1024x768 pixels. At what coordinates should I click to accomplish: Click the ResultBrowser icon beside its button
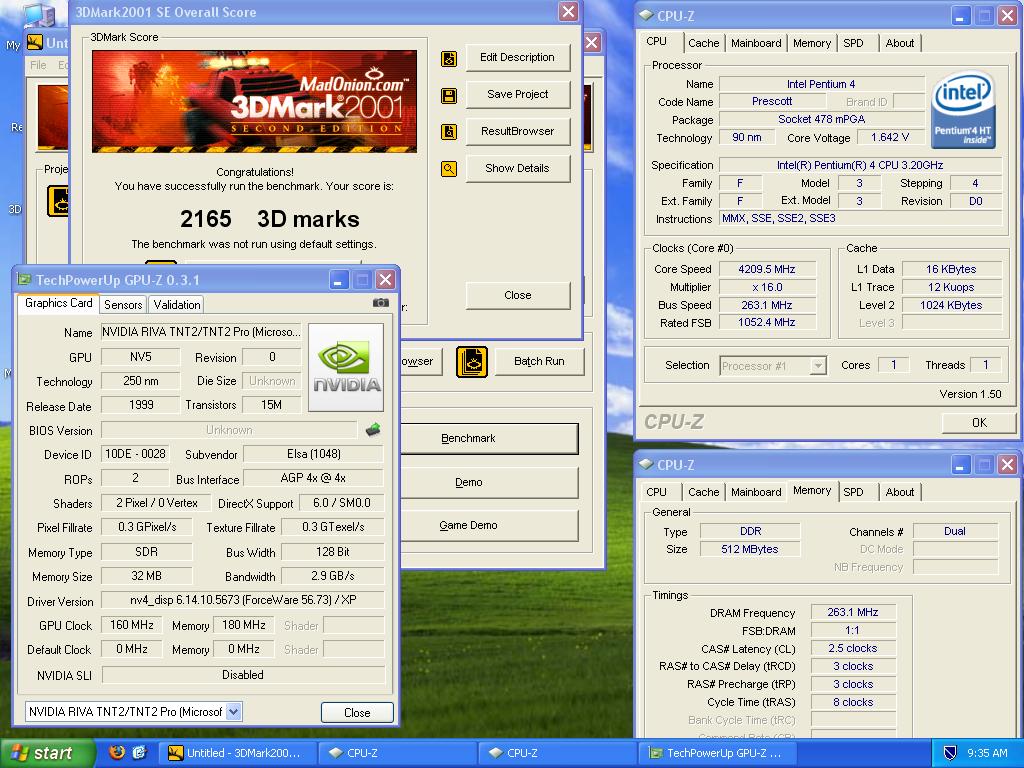tap(449, 132)
